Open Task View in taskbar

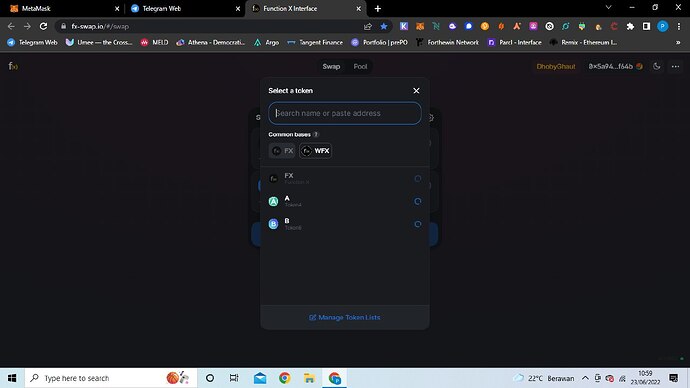[234, 378]
